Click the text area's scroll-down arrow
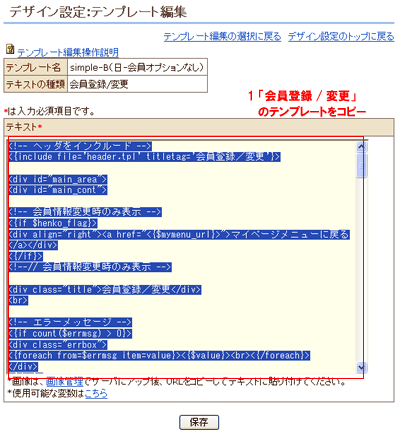This screenshot has width=400, height=432. point(361,367)
